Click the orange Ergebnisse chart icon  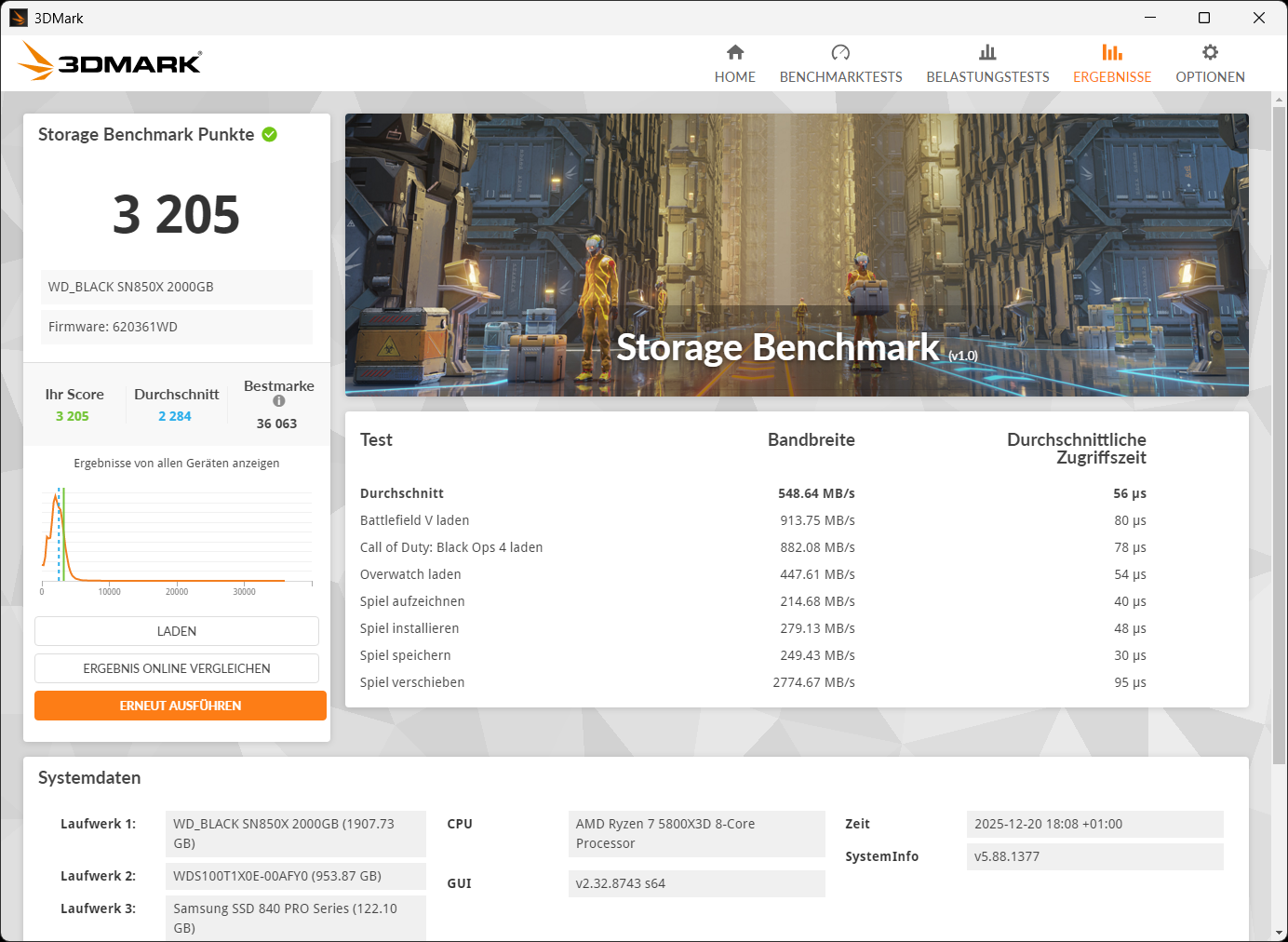pos(1112,52)
